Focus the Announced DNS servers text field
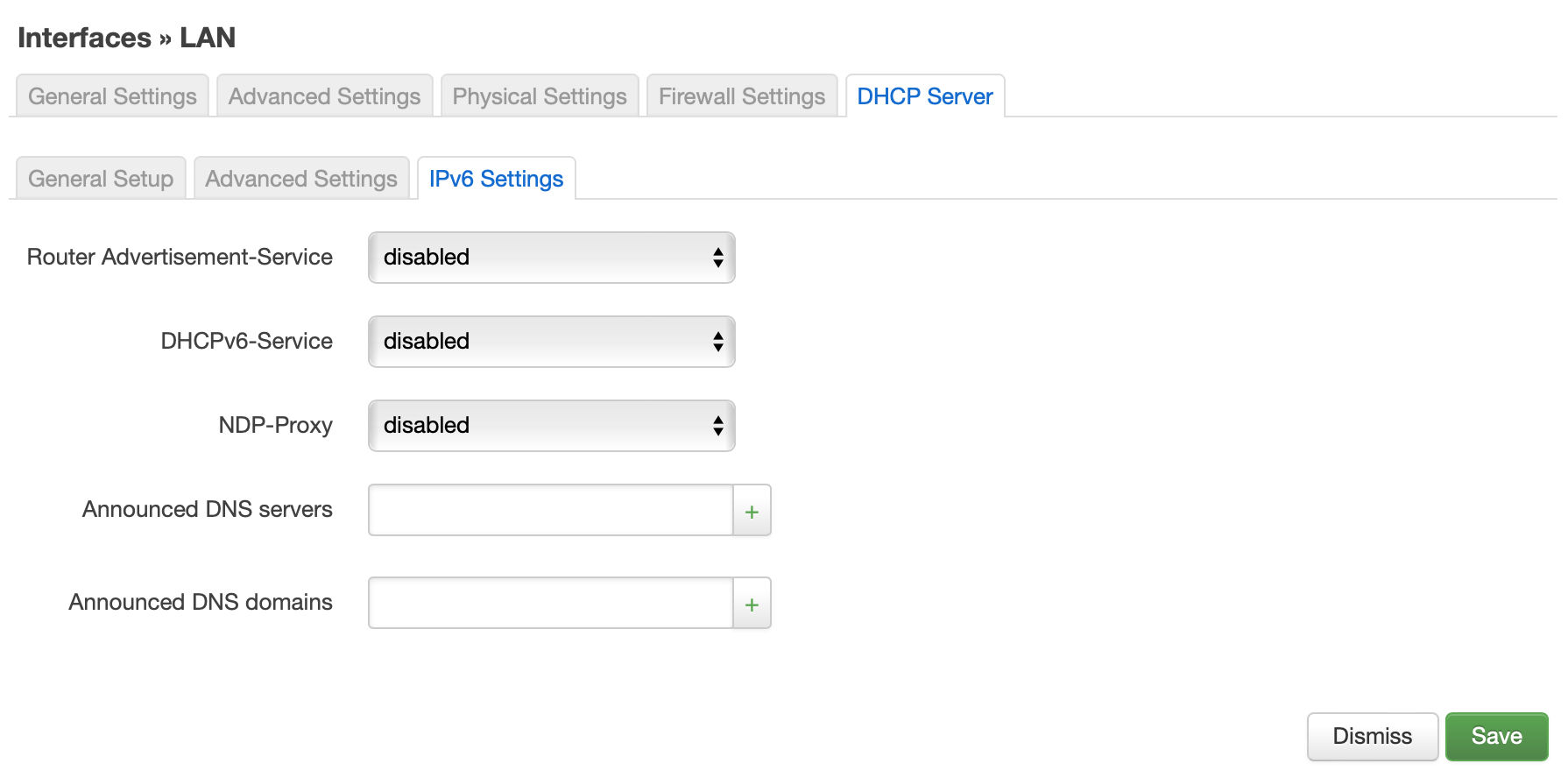This screenshot has width=1568, height=778. (x=550, y=511)
